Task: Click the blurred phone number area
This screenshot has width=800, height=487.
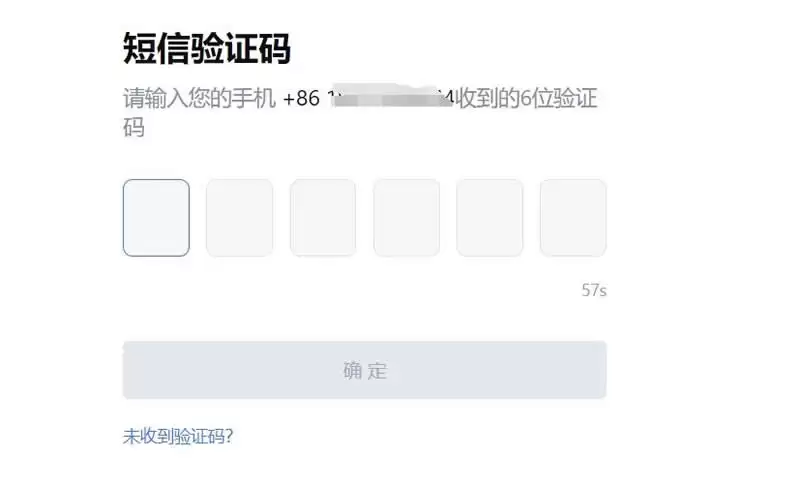Action: click(x=388, y=98)
